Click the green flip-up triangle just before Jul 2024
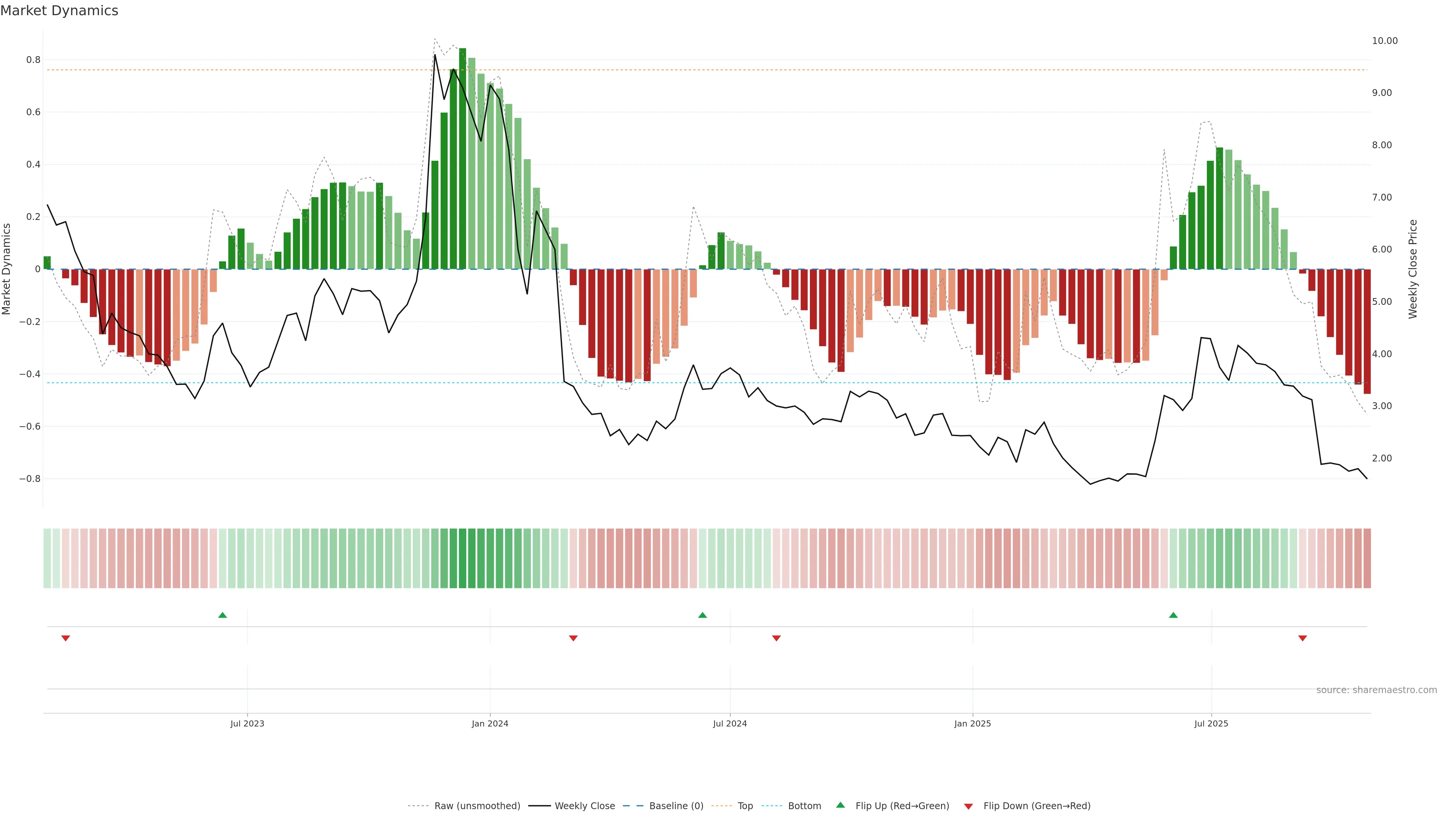This screenshot has height=819, width=1456. (x=703, y=615)
